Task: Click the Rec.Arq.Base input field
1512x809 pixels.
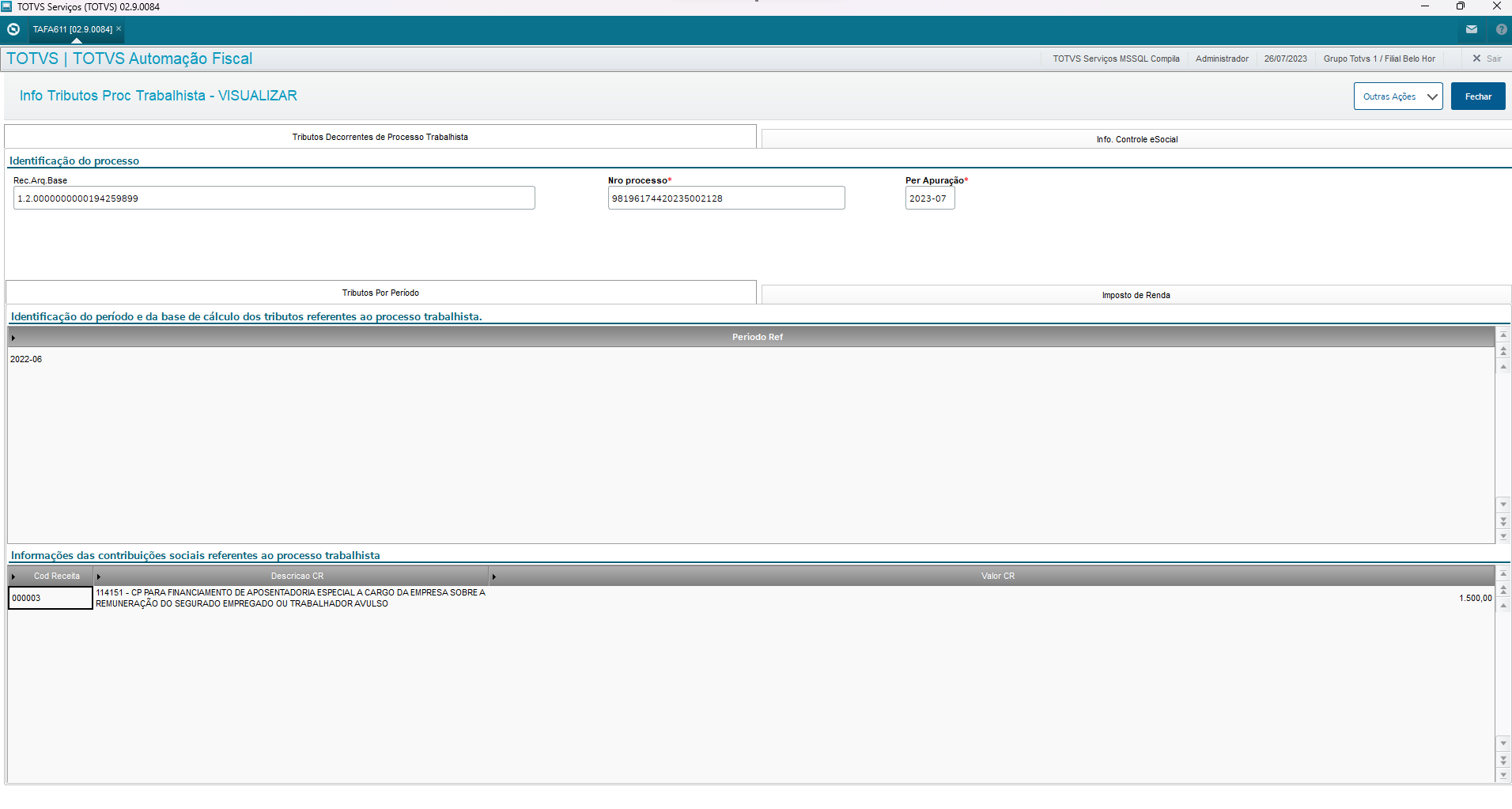Action: (x=274, y=198)
